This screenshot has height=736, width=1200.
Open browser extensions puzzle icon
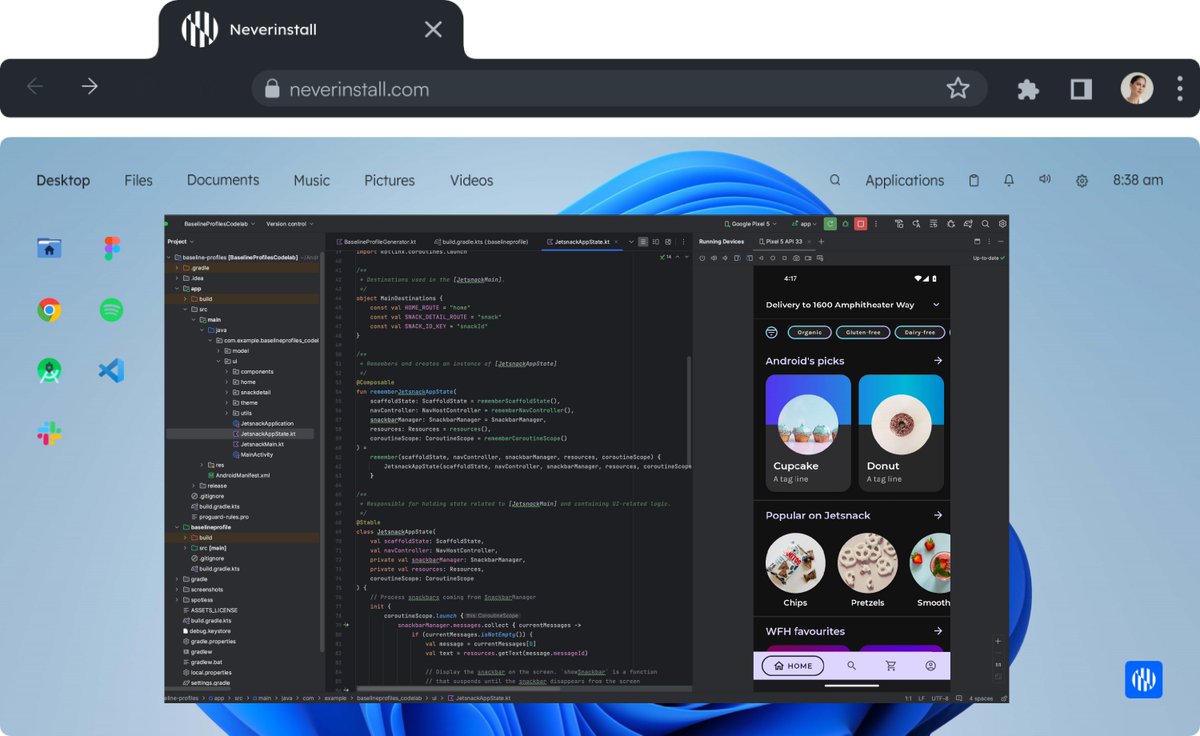coord(1028,89)
